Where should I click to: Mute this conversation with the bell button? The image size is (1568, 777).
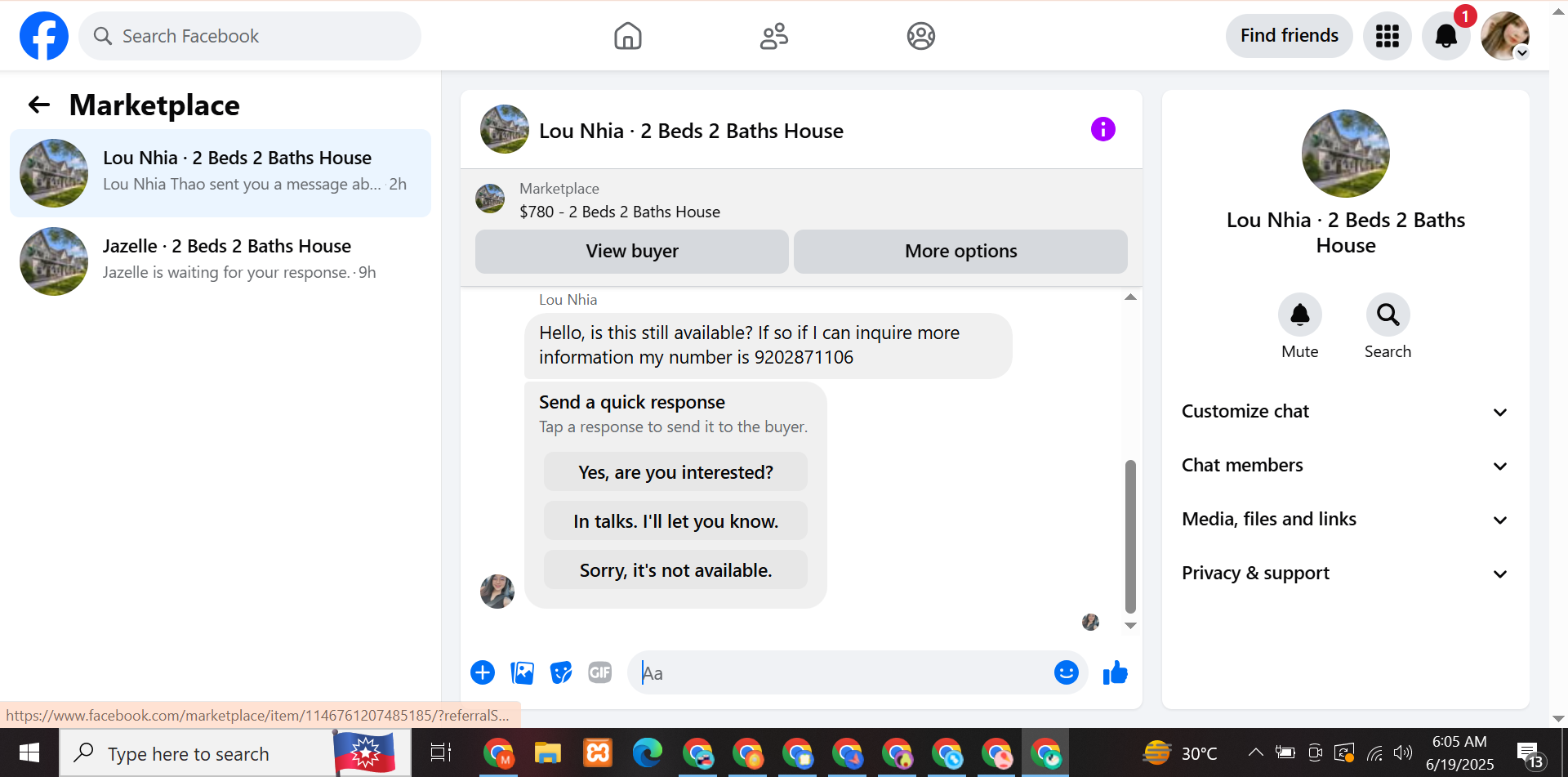(x=1299, y=315)
